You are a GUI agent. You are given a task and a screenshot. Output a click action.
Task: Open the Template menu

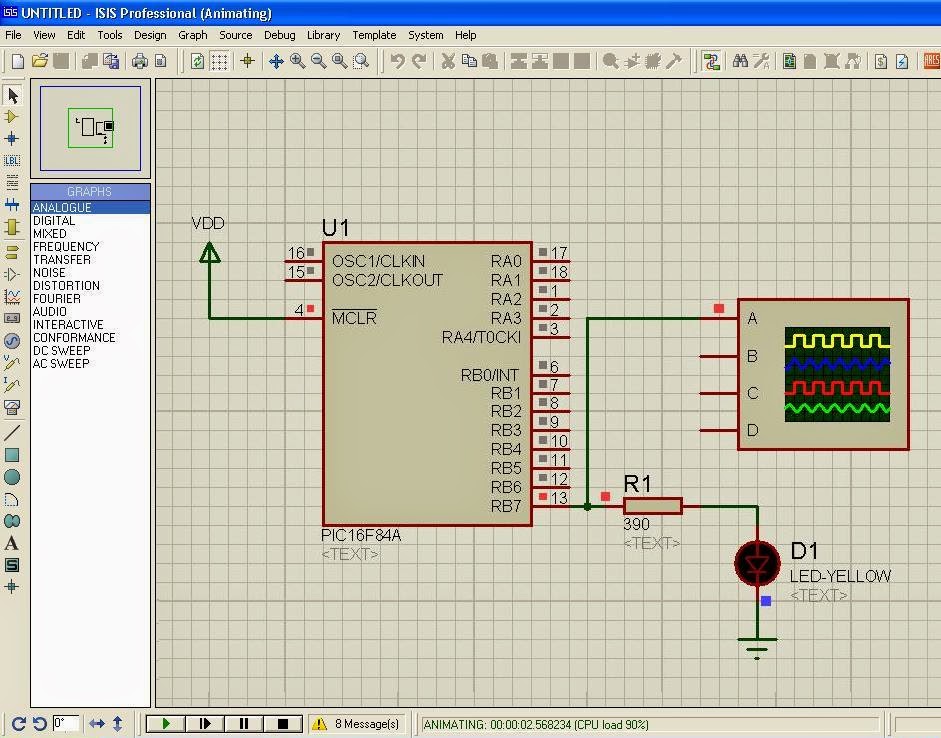[x=374, y=35]
